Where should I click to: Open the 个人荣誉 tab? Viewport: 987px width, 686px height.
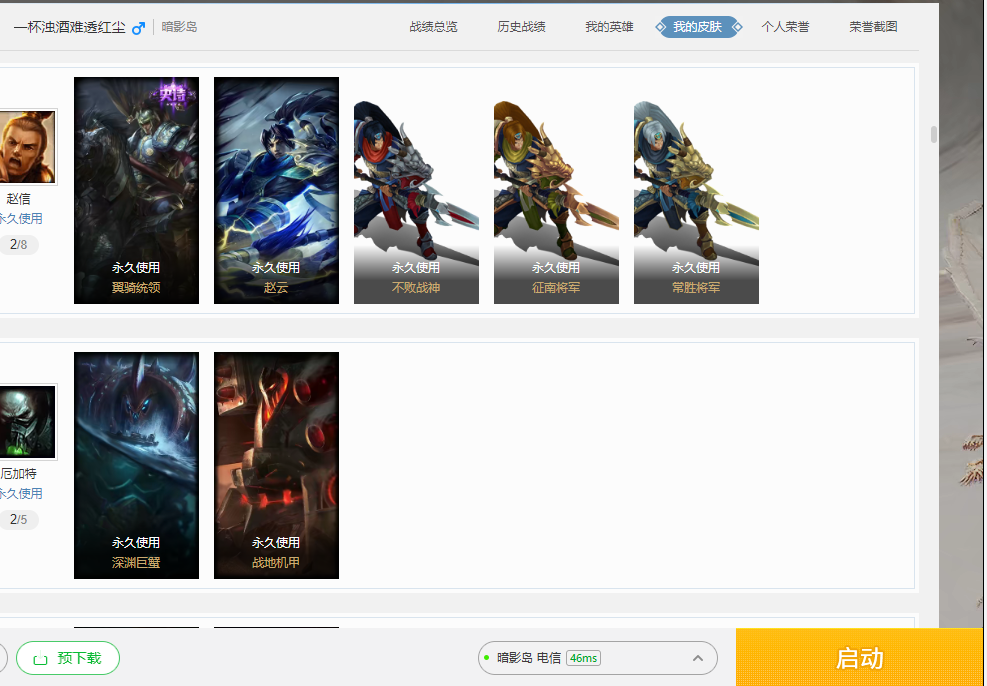[785, 27]
